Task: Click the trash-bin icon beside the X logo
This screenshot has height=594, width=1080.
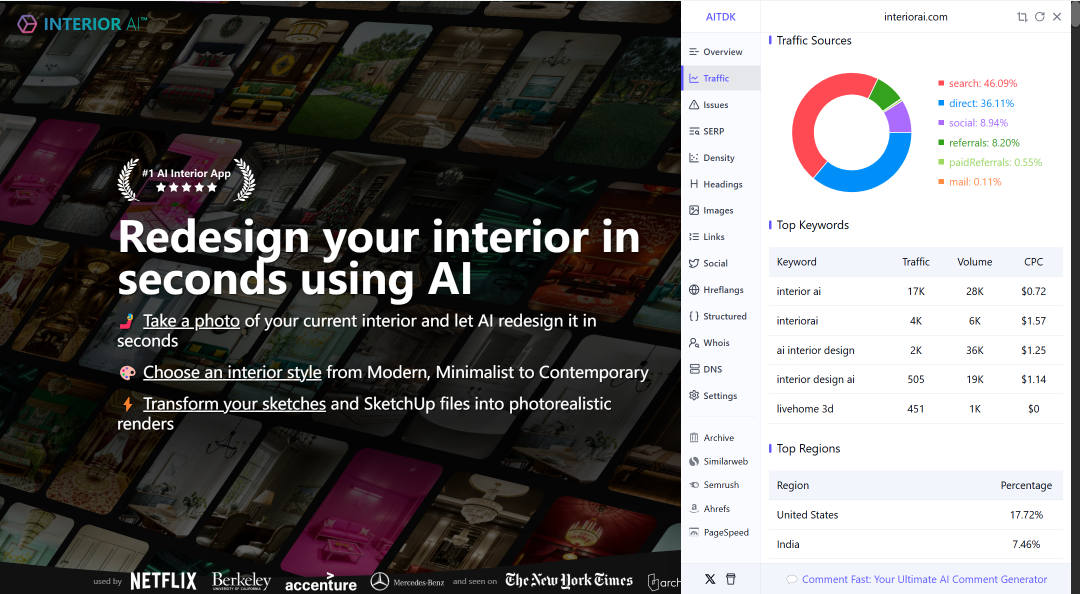Action: [731, 579]
